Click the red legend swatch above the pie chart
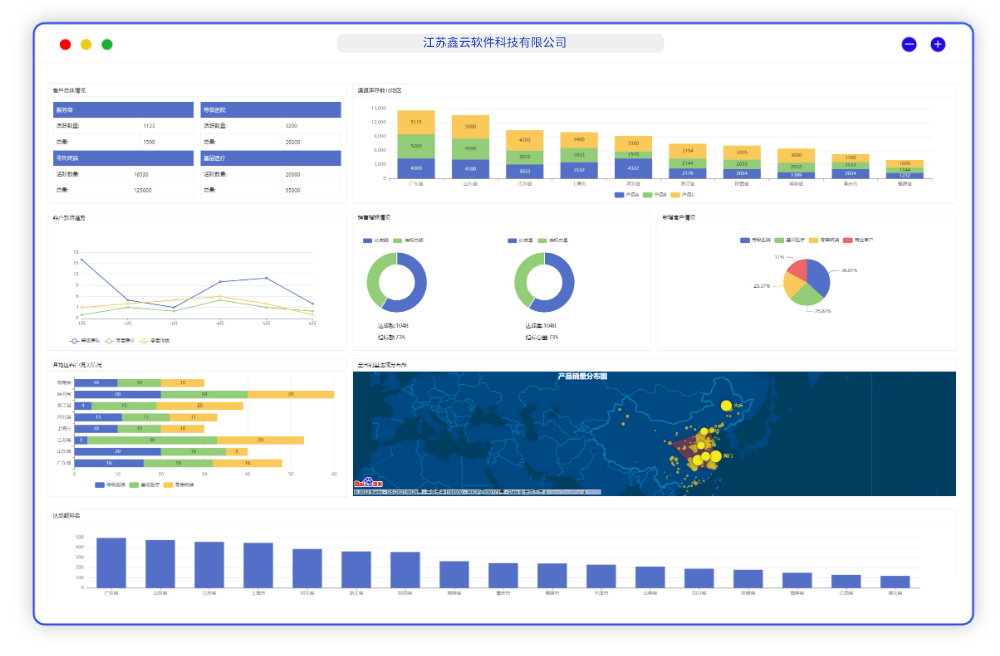1000x656 pixels. (x=849, y=240)
